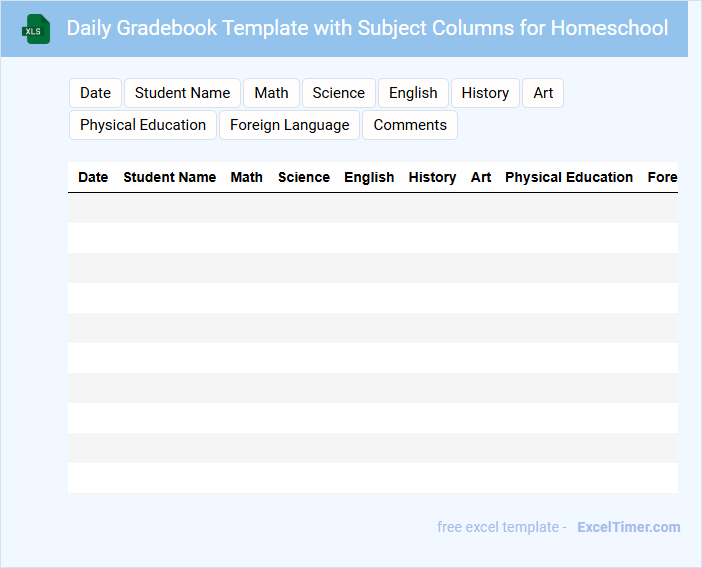
Task: Click the Math column header
Action: 246,177
